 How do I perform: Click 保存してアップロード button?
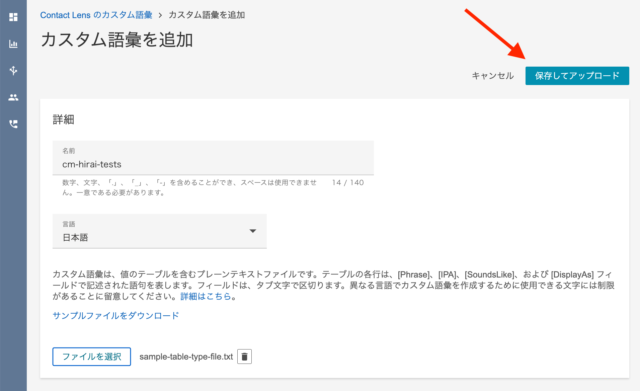pyautogui.click(x=577, y=76)
